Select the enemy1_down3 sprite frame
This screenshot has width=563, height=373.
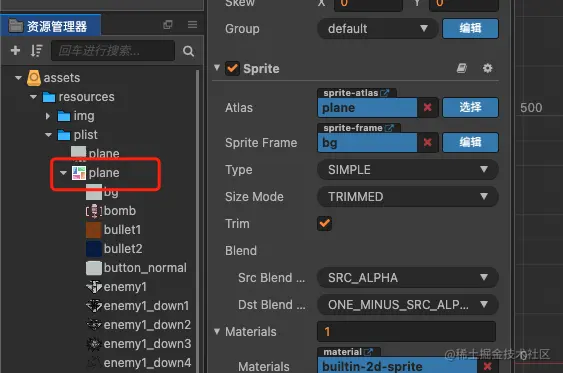click(138, 344)
